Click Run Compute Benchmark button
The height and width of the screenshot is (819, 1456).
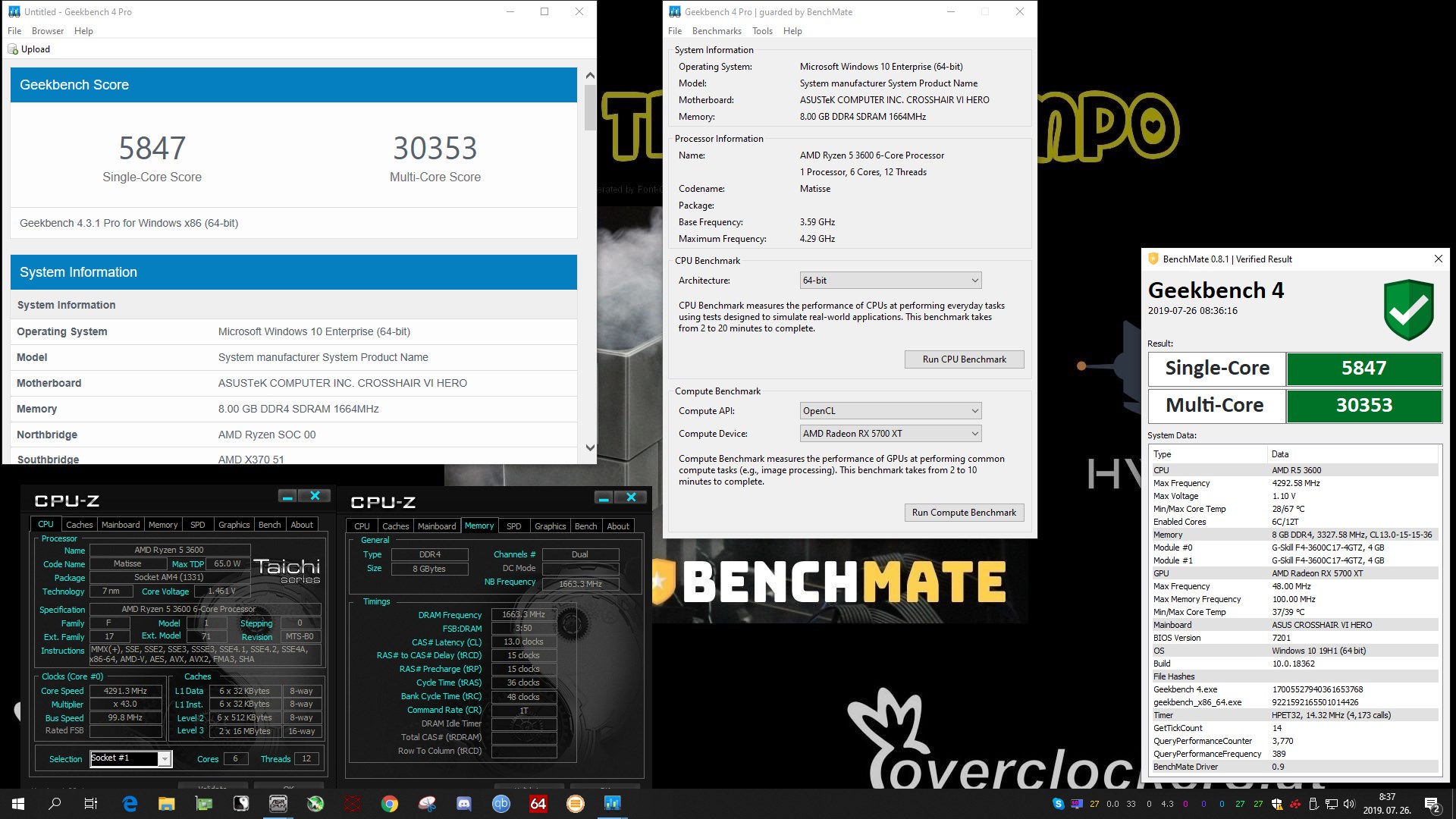(x=964, y=513)
